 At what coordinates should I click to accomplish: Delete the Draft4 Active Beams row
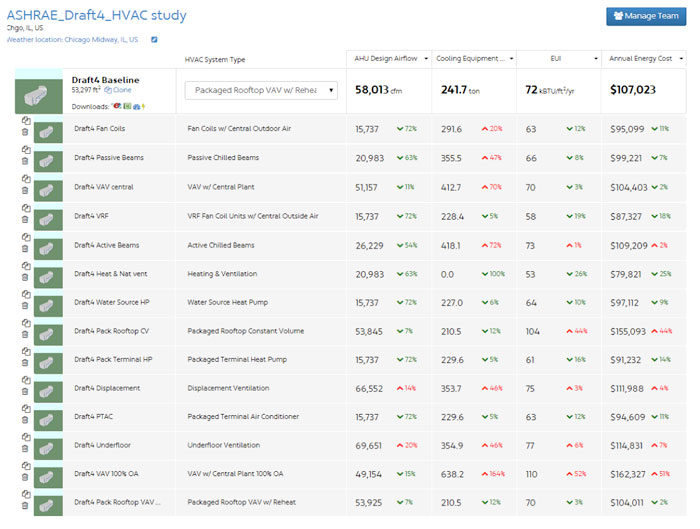(25, 250)
